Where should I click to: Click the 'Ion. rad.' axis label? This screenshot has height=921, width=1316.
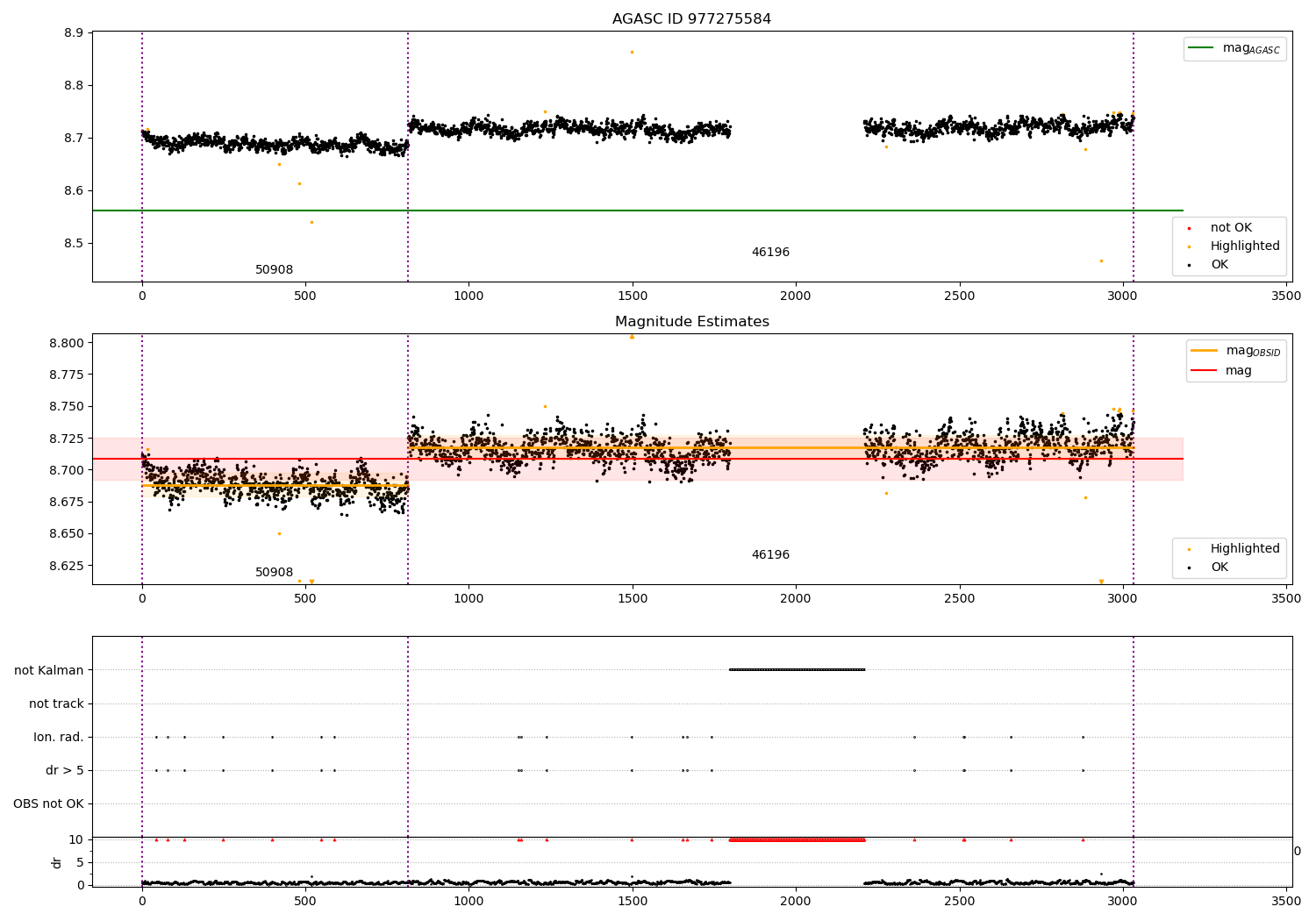tap(59, 737)
